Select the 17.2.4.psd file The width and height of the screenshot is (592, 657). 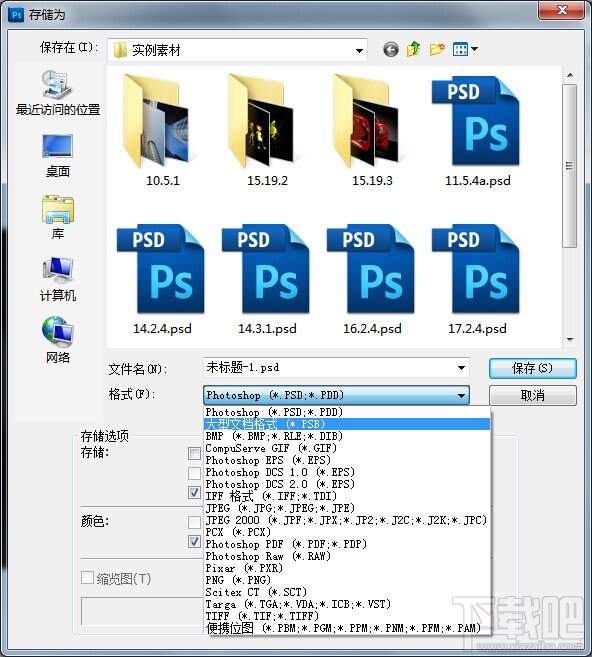point(478,279)
